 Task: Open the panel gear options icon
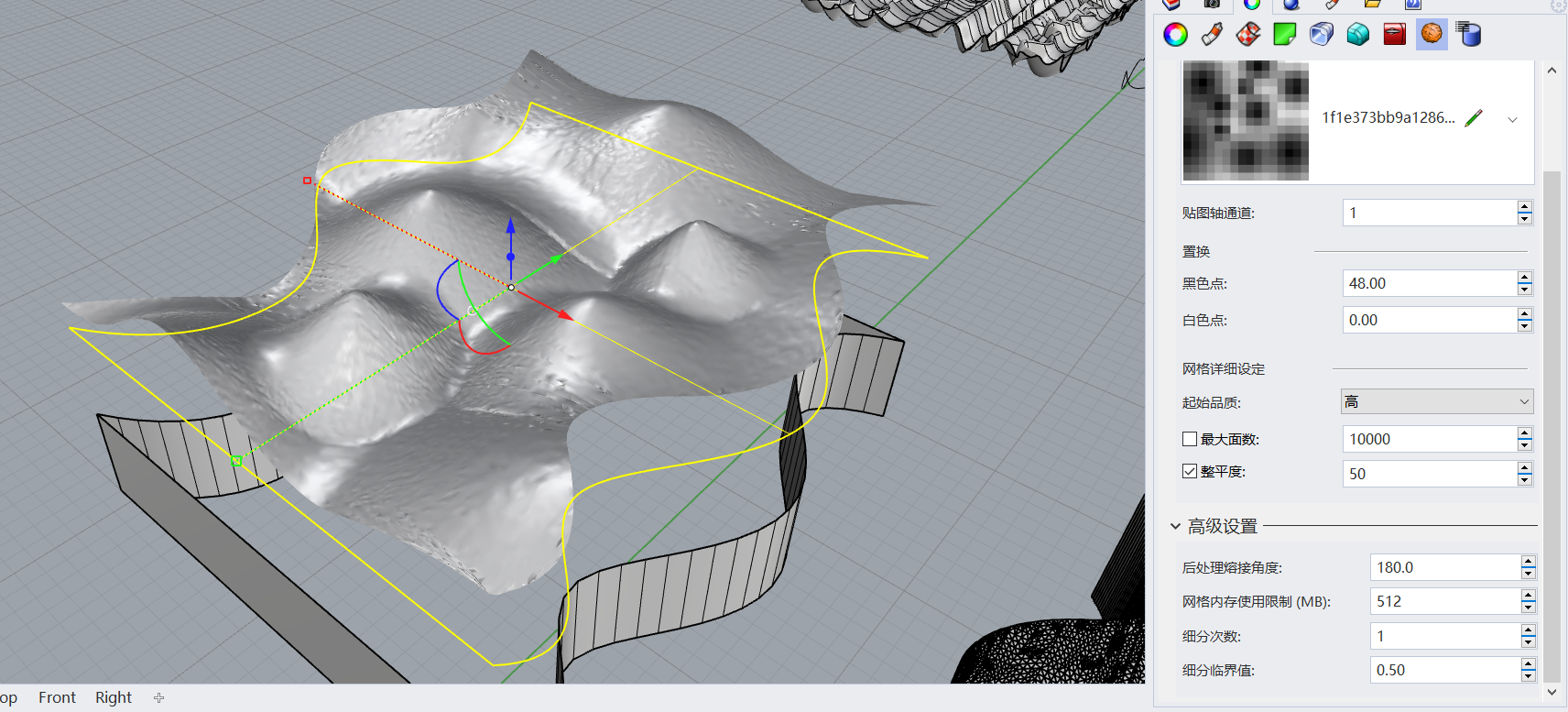1558,5
